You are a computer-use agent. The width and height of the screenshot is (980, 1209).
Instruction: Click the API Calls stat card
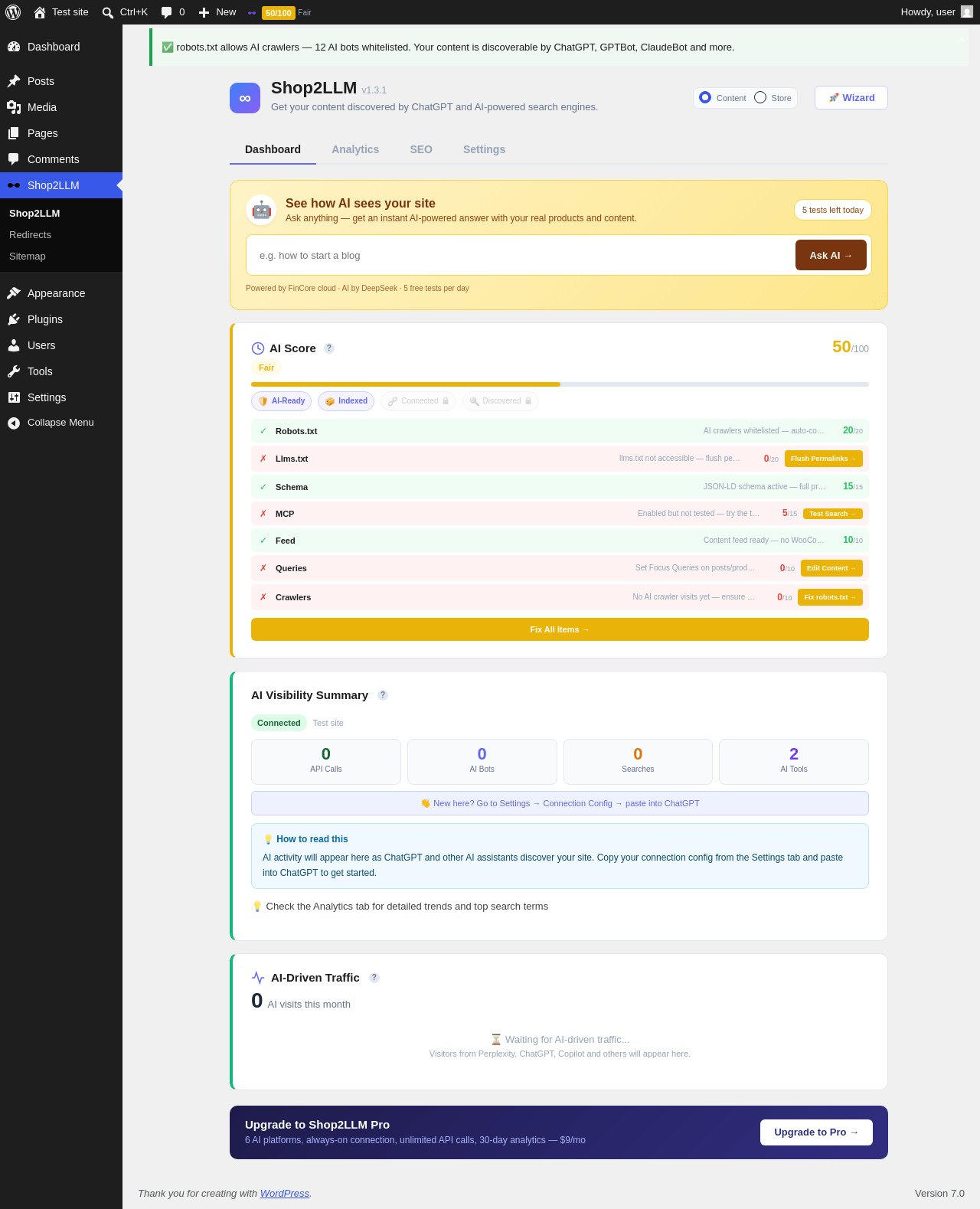(x=326, y=762)
